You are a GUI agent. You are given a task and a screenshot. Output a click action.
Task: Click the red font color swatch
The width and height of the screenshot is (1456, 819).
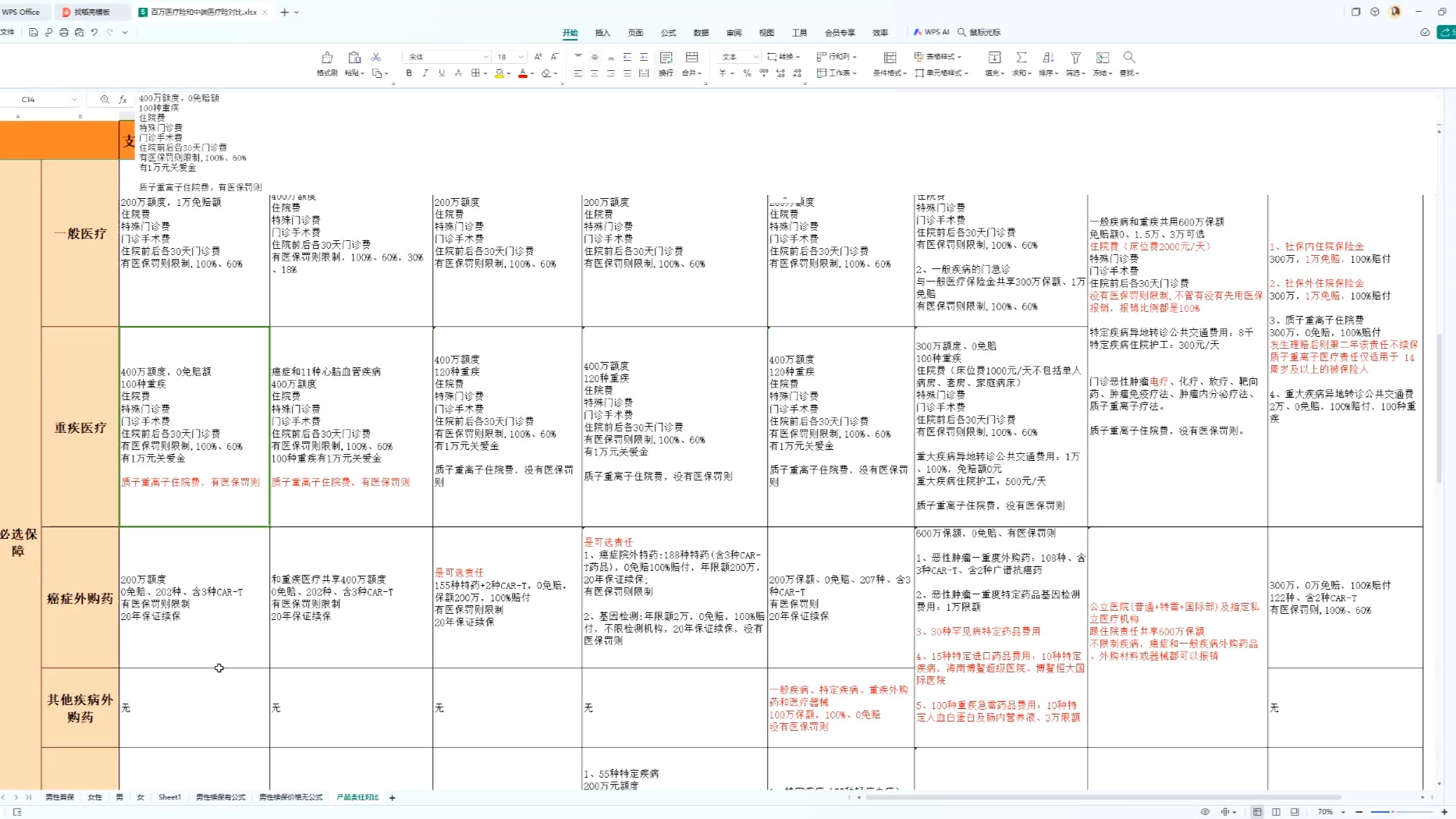click(522, 73)
